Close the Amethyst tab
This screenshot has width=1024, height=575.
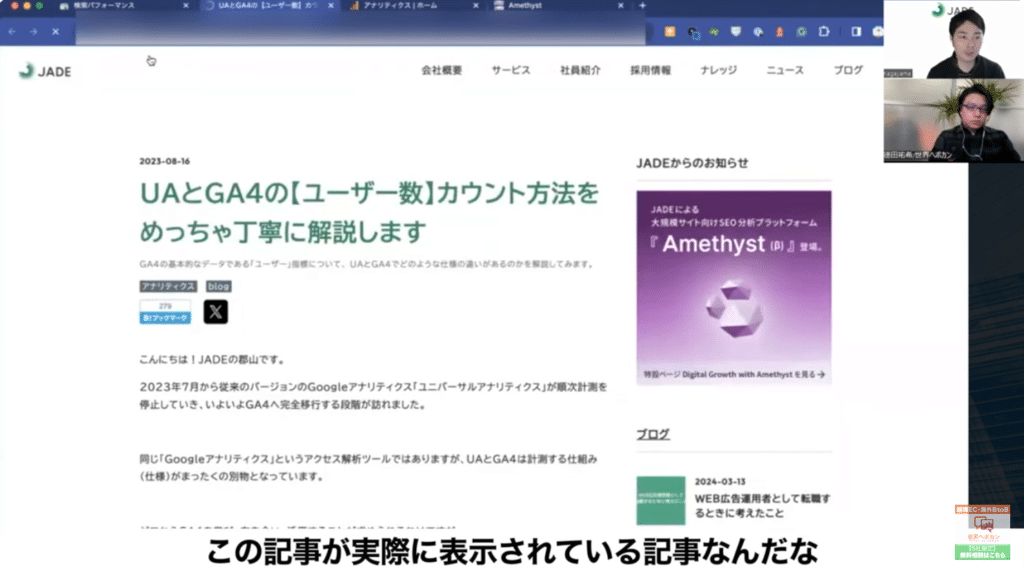click(620, 6)
